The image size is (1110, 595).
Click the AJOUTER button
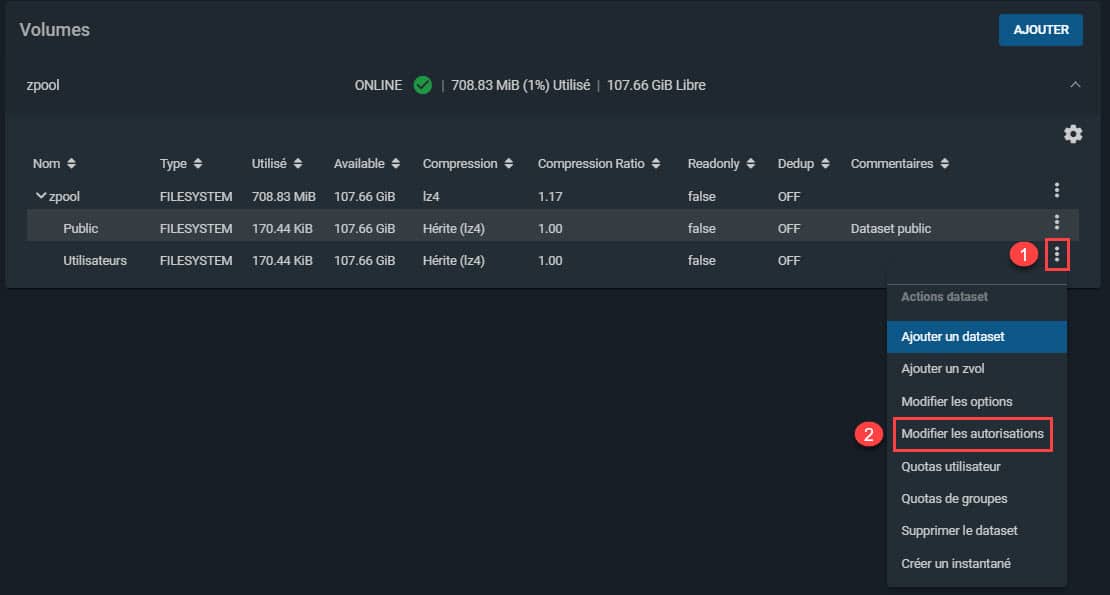[x=1040, y=30]
